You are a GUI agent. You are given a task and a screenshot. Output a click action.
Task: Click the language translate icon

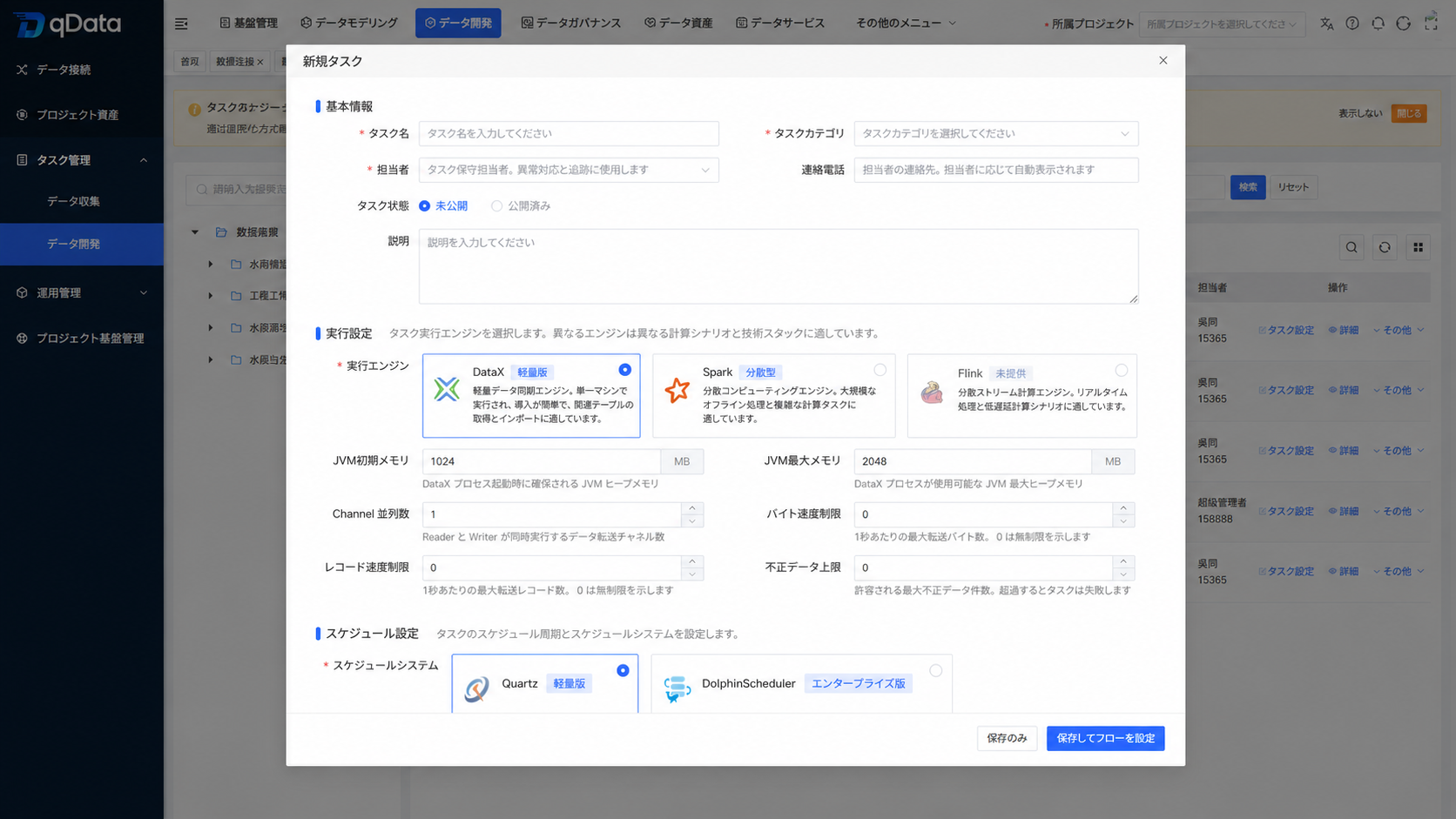tap(1326, 23)
